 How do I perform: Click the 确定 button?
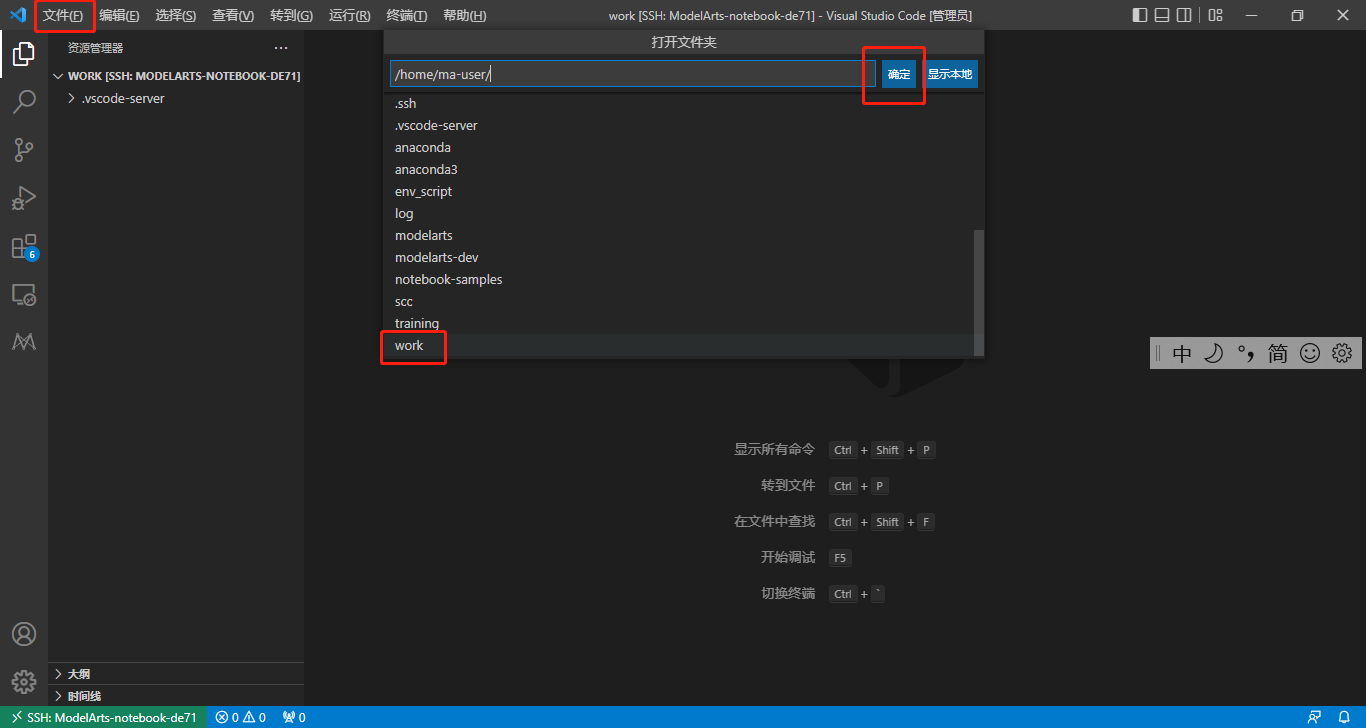click(x=899, y=74)
